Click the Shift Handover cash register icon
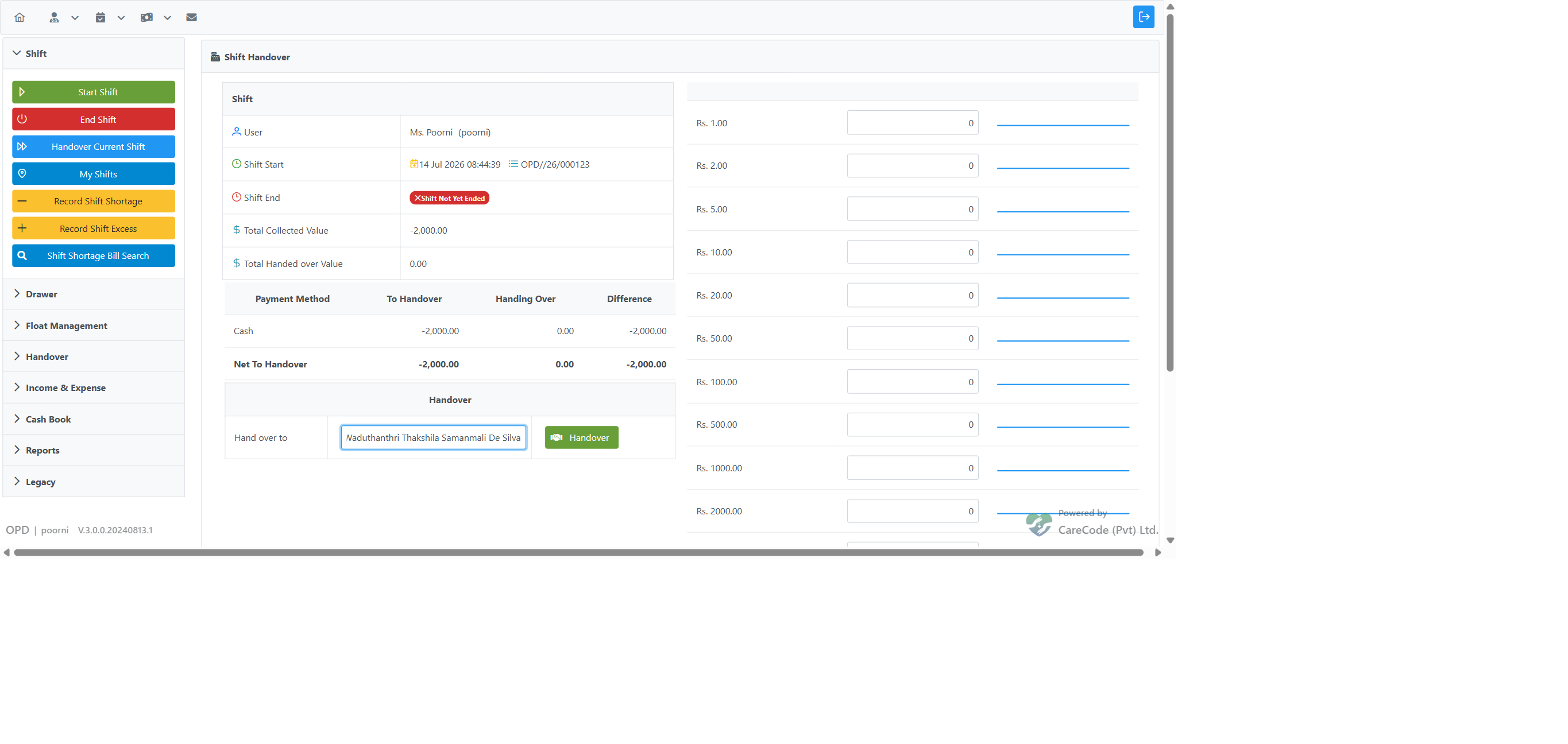Image resolution: width=1568 pixels, height=744 pixels. pos(215,57)
